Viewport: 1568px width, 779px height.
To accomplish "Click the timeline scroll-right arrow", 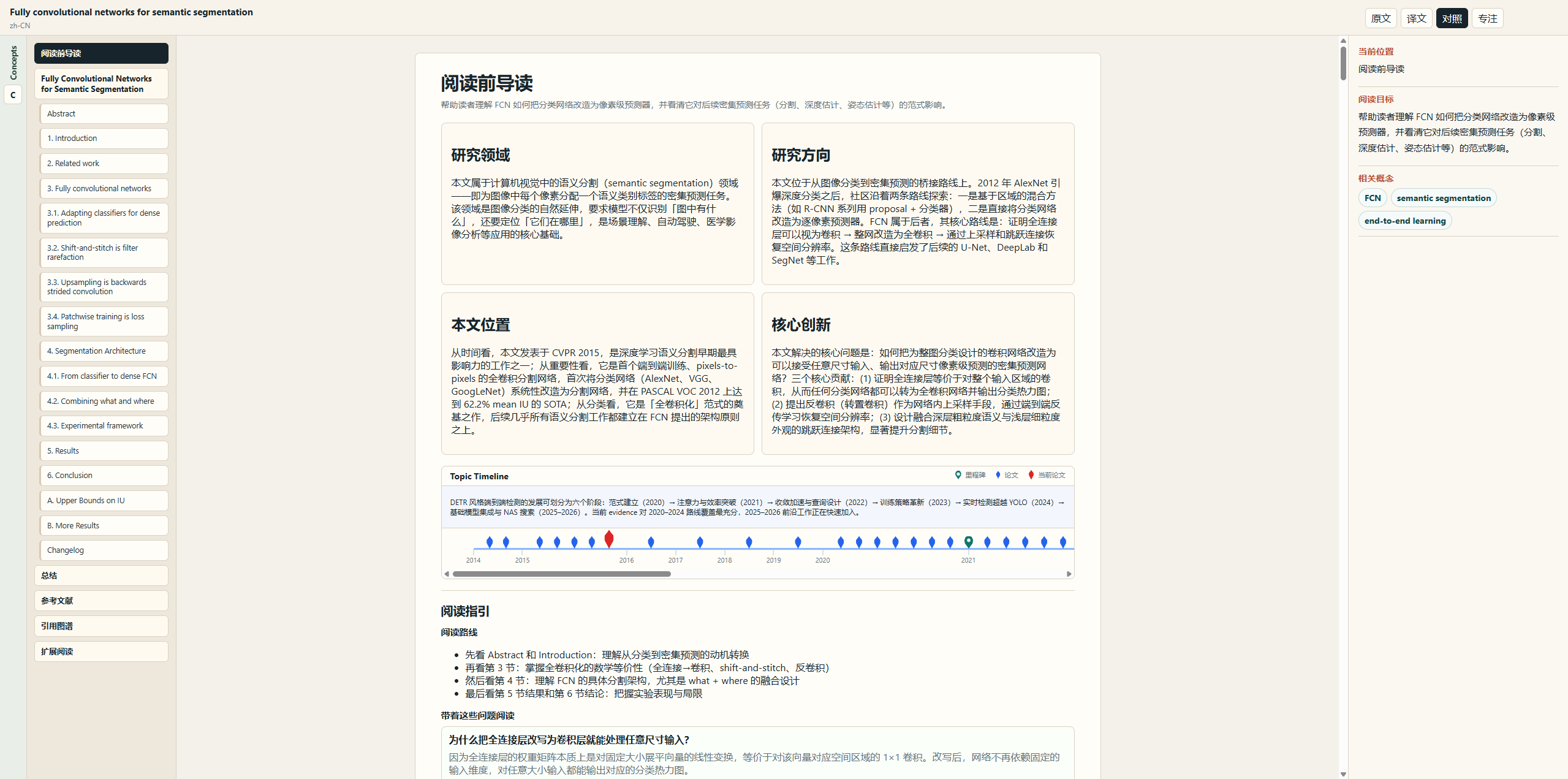I will [x=1069, y=574].
